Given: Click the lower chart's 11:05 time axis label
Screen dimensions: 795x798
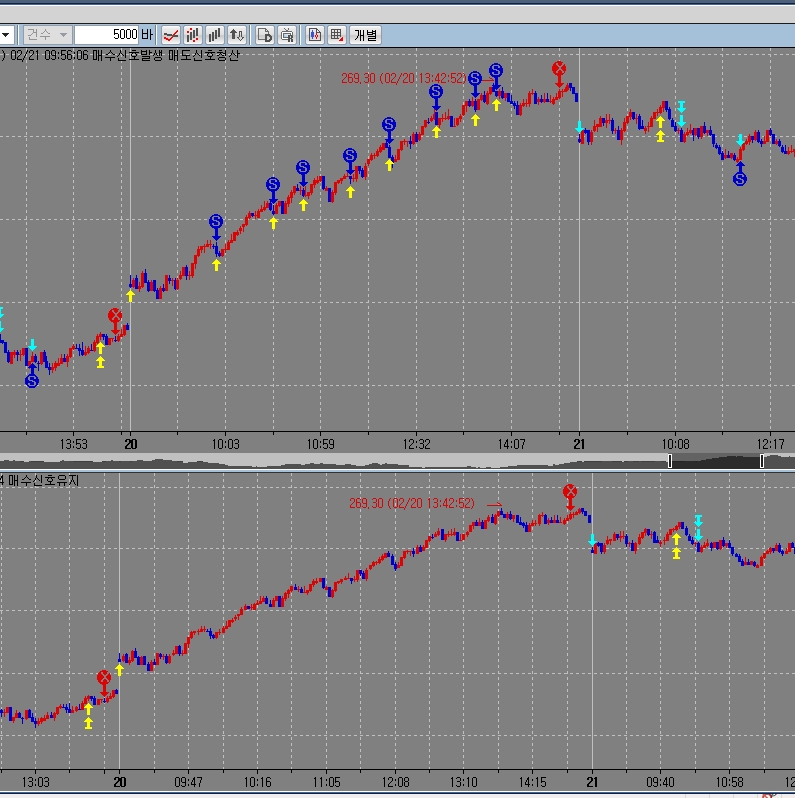Looking at the screenshot, I should coord(326,782).
